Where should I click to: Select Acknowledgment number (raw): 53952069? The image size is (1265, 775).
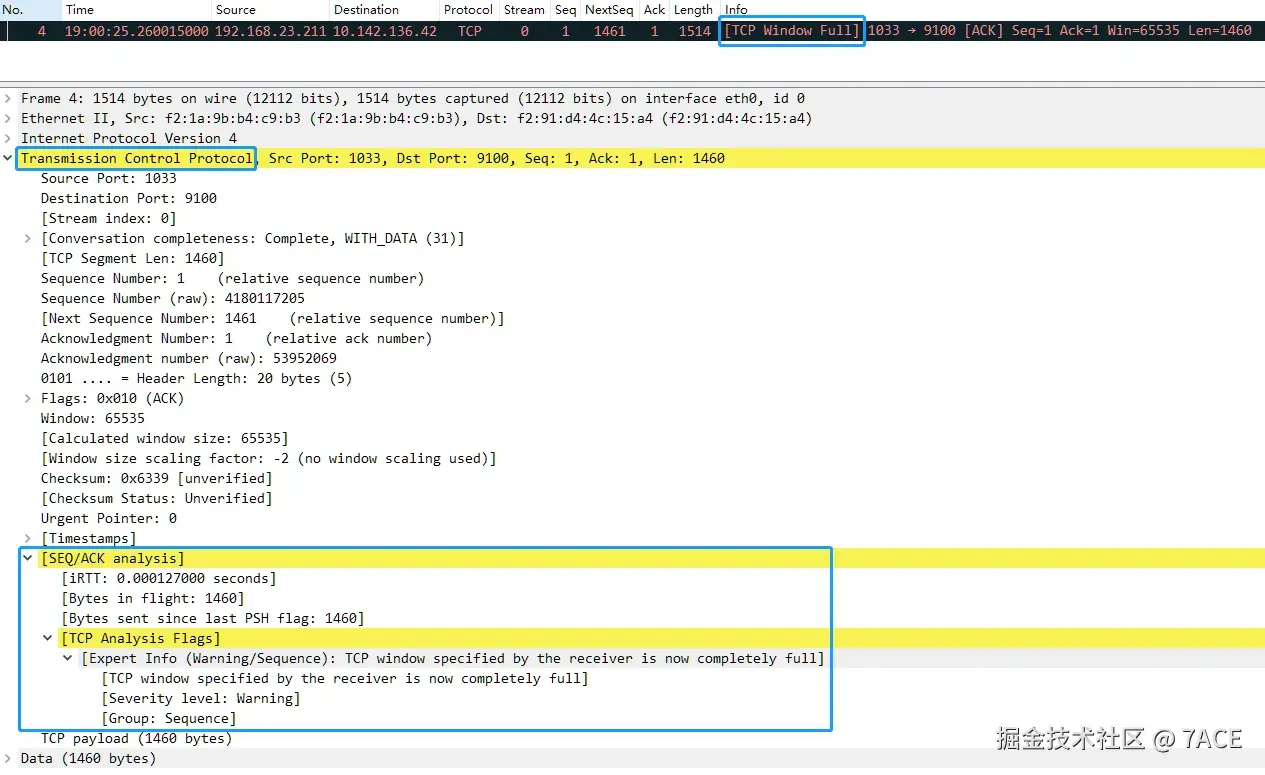tap(188, 358)
